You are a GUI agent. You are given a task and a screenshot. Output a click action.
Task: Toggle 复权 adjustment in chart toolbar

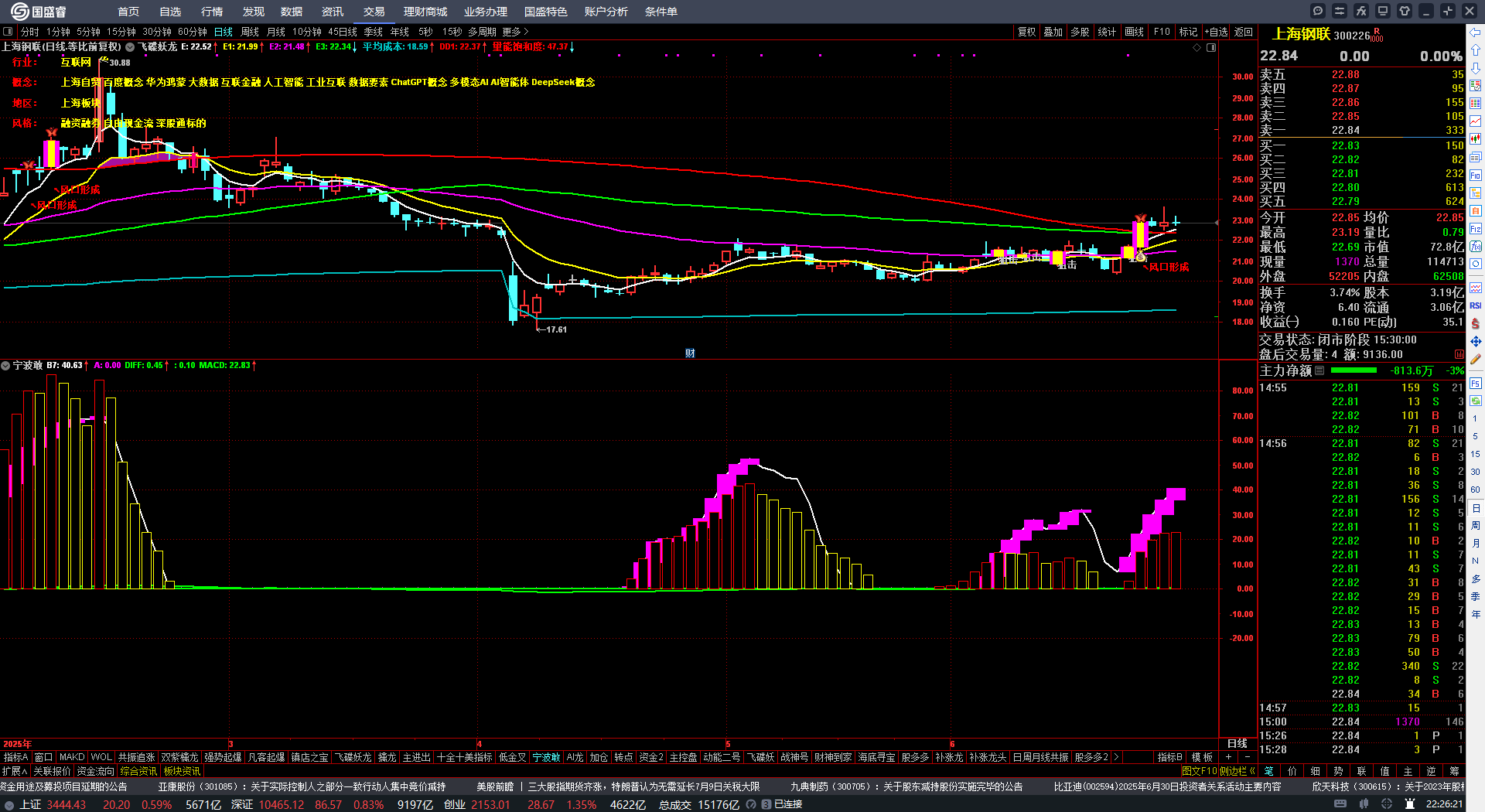(1026, 32)
